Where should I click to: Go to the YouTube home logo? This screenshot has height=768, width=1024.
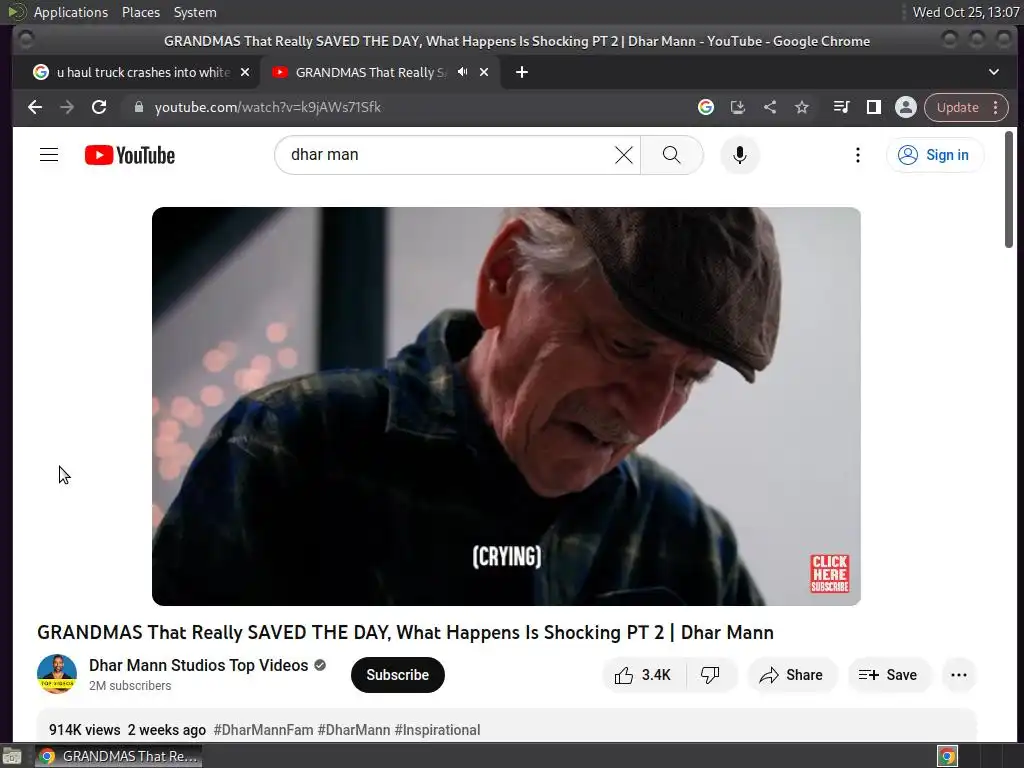130,155
